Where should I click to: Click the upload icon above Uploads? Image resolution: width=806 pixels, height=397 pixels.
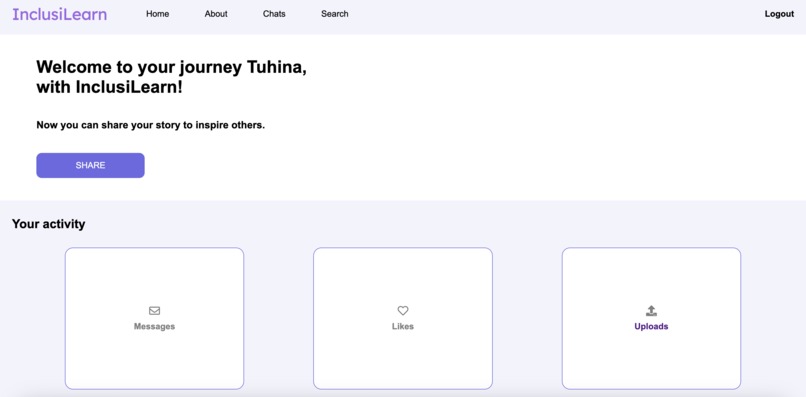coord(651,311)
